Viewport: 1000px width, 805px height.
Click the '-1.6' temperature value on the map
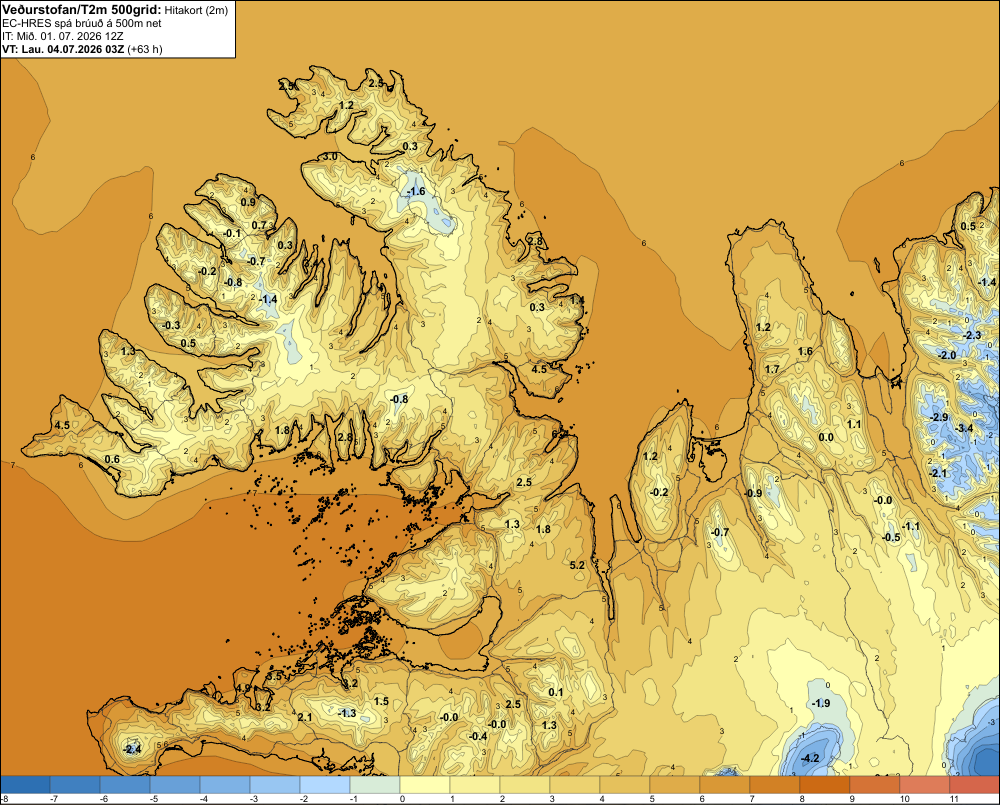pyautogui.click(x=416, y=191)
